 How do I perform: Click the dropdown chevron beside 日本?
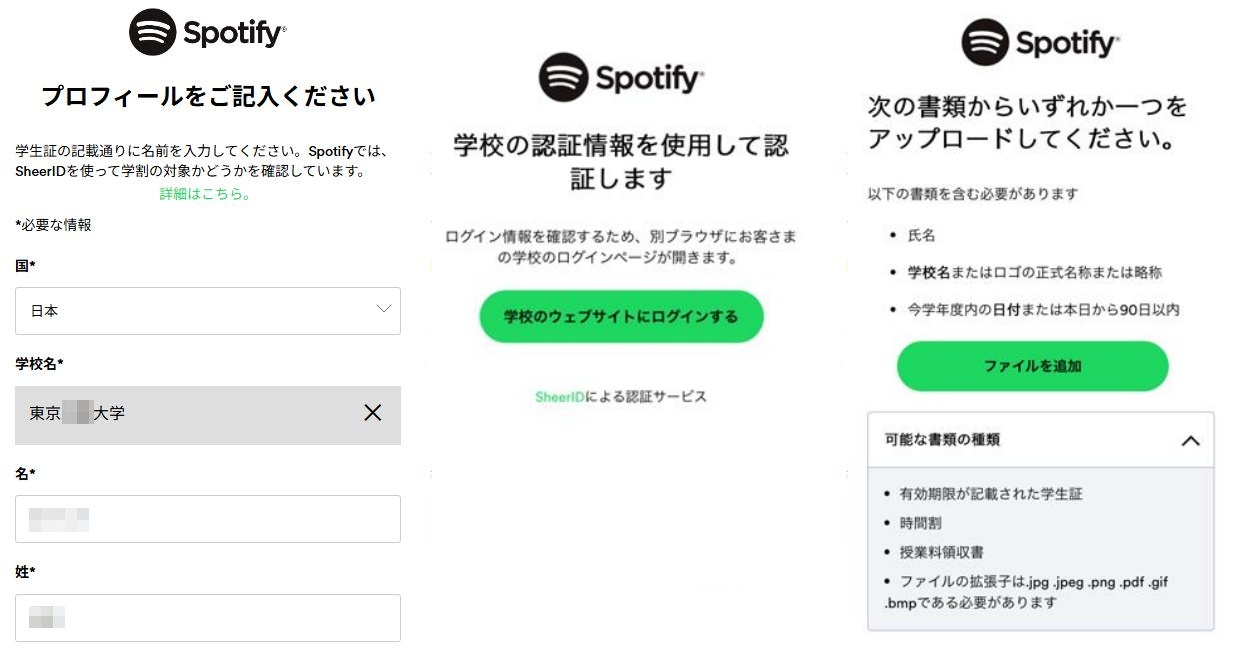pyautogui.click(x=384, y=309)
